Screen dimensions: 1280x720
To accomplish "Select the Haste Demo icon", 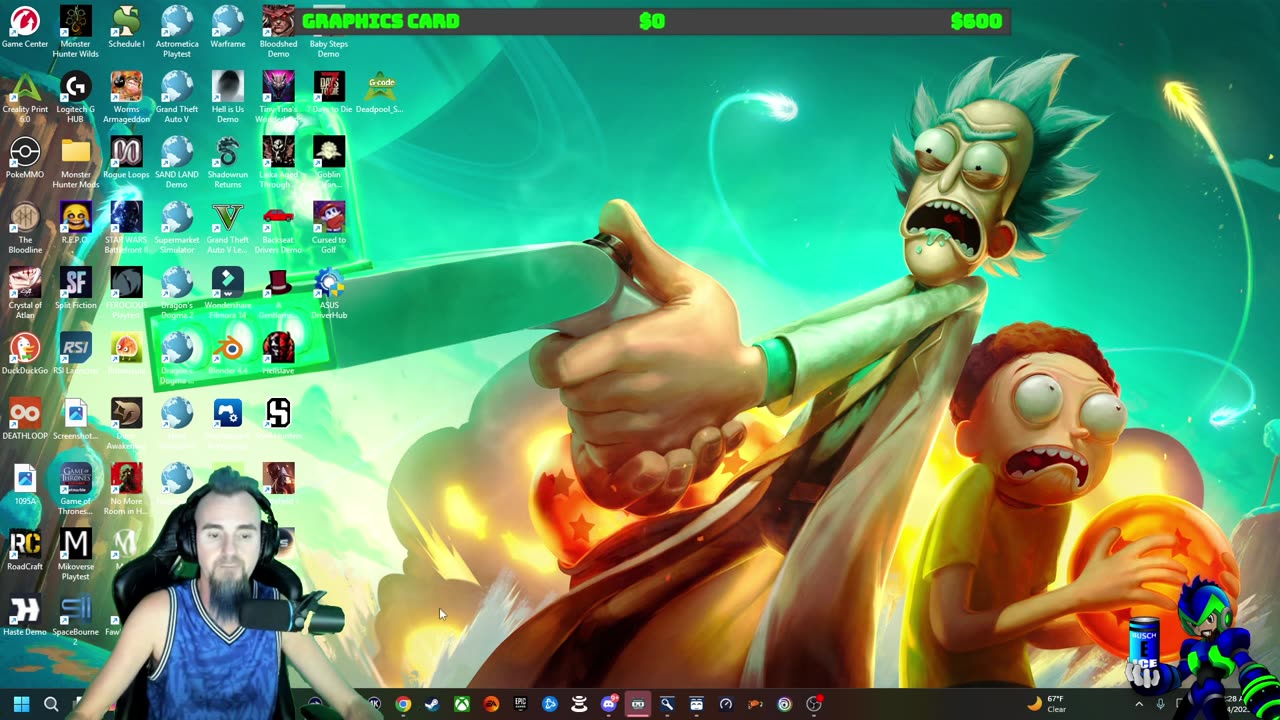I will [x=25, y=614].
